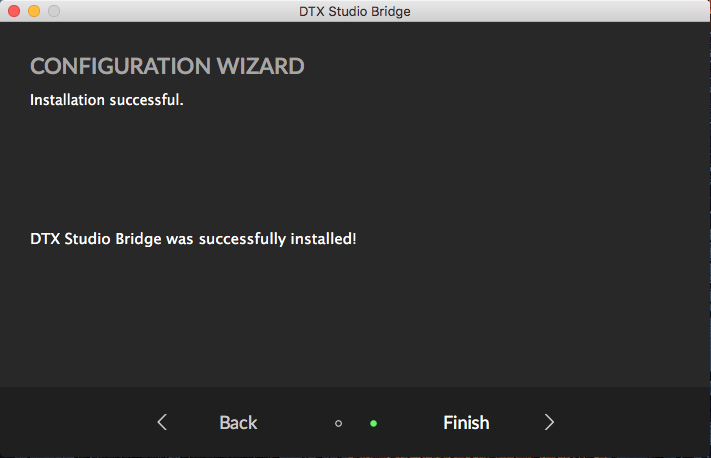Click the empty title bar area right of the title
The height and width of the screenshot is (458, 711).
[560, 11]
